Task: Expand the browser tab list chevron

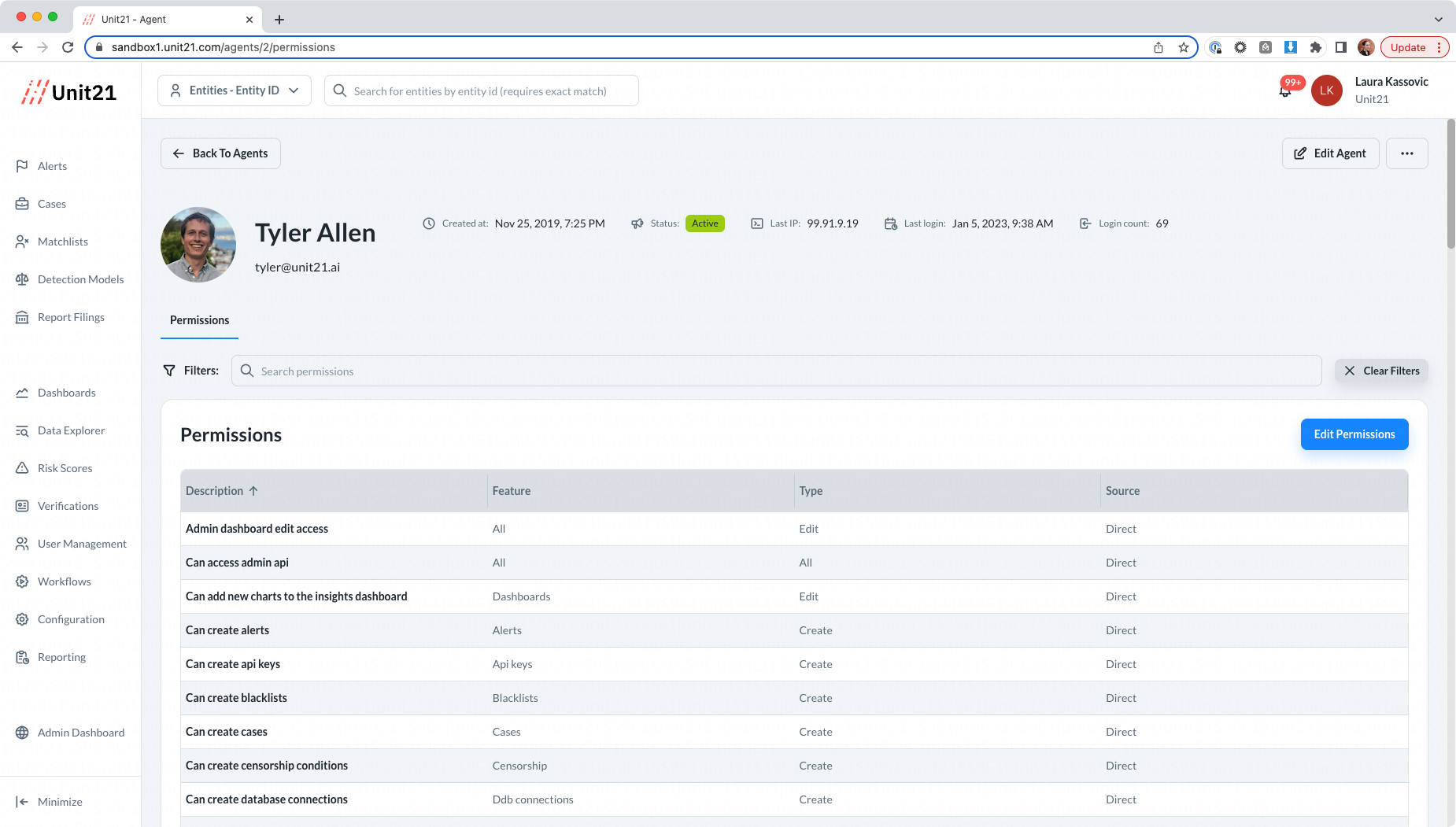Action: pos(1439,19)
